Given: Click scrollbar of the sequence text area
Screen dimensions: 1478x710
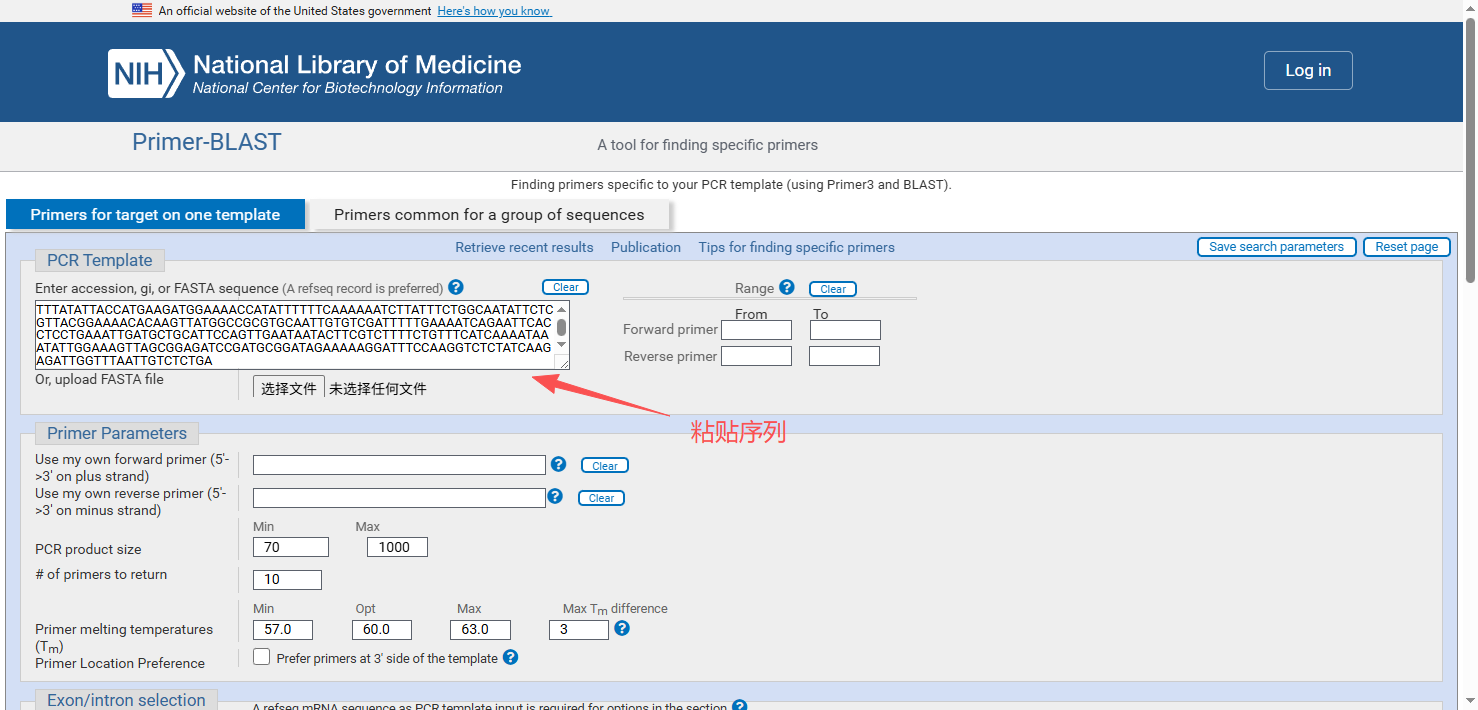Looking at the screenshot, I should tap(562, 327).
